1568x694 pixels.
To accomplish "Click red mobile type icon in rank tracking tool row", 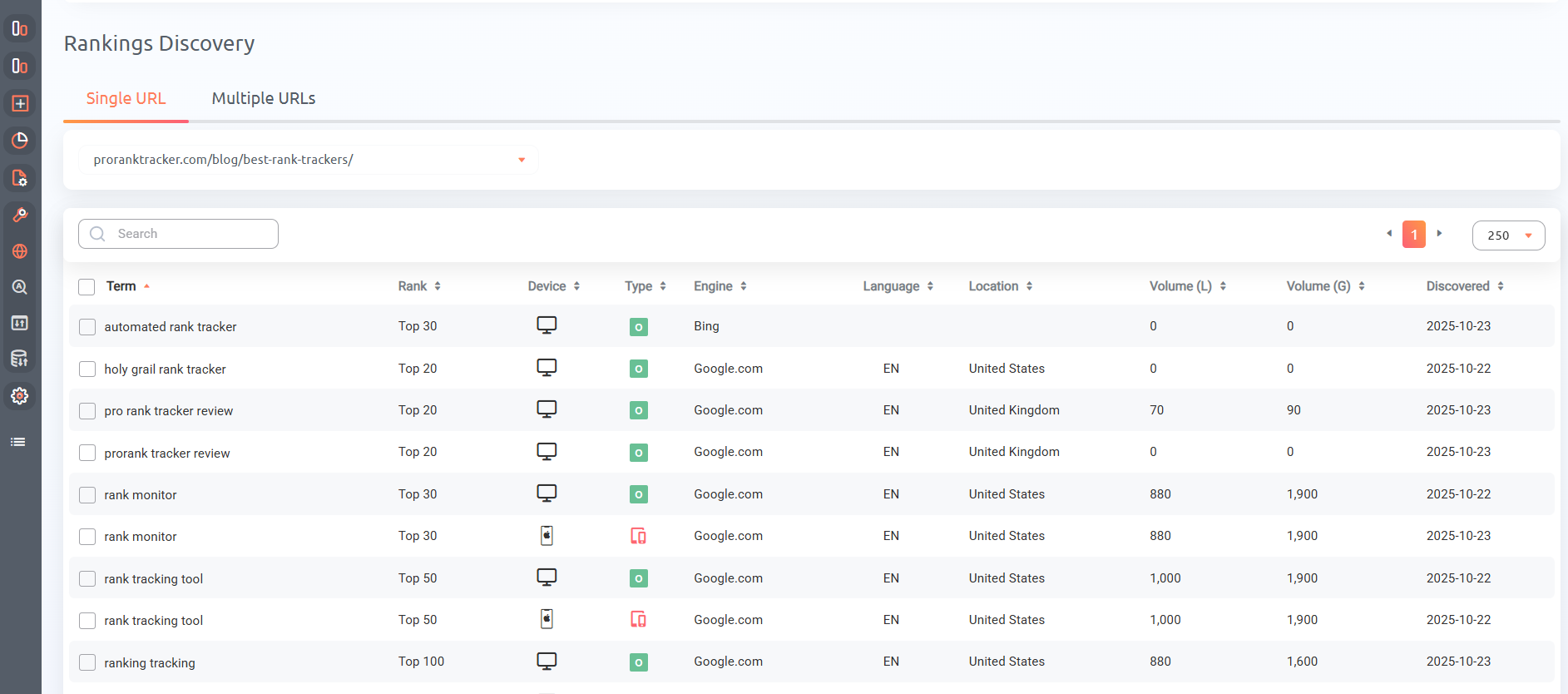I will 639,619.
